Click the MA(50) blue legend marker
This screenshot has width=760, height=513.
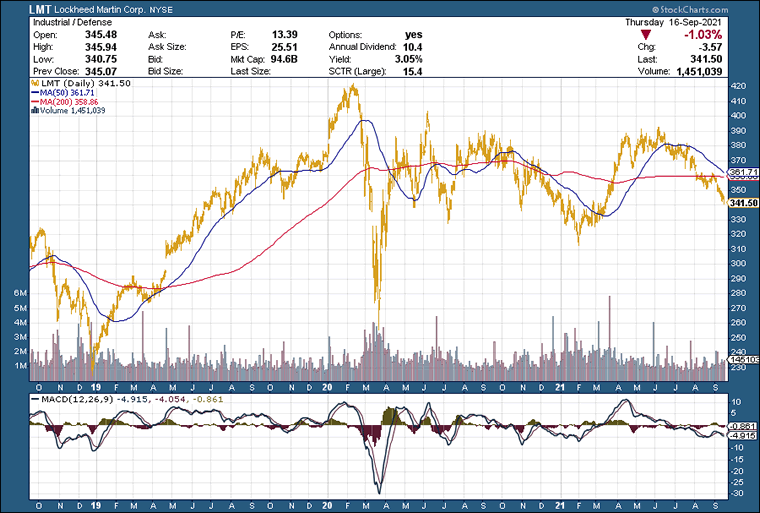click(36, 93)
